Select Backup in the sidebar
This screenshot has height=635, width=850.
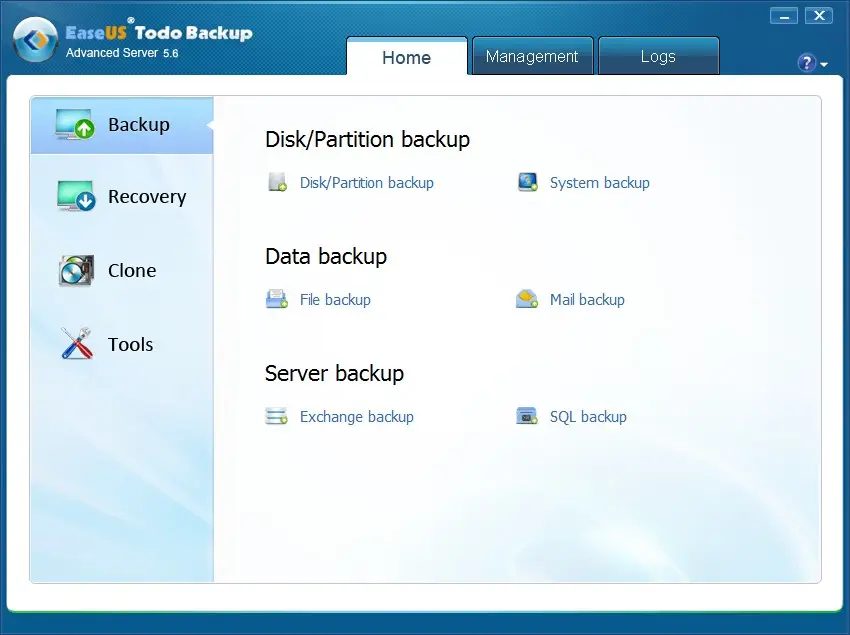[122, 125]
